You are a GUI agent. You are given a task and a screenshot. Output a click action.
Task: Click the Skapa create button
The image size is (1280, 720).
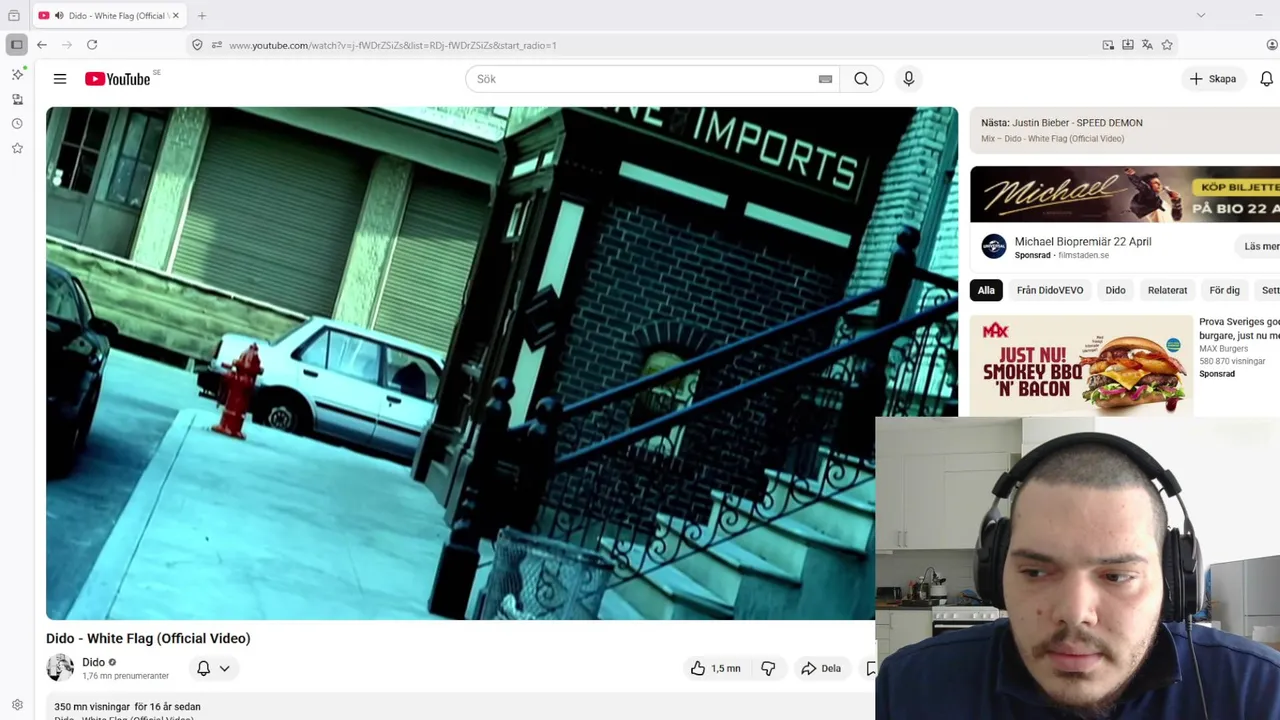[x=1212, y=79]
